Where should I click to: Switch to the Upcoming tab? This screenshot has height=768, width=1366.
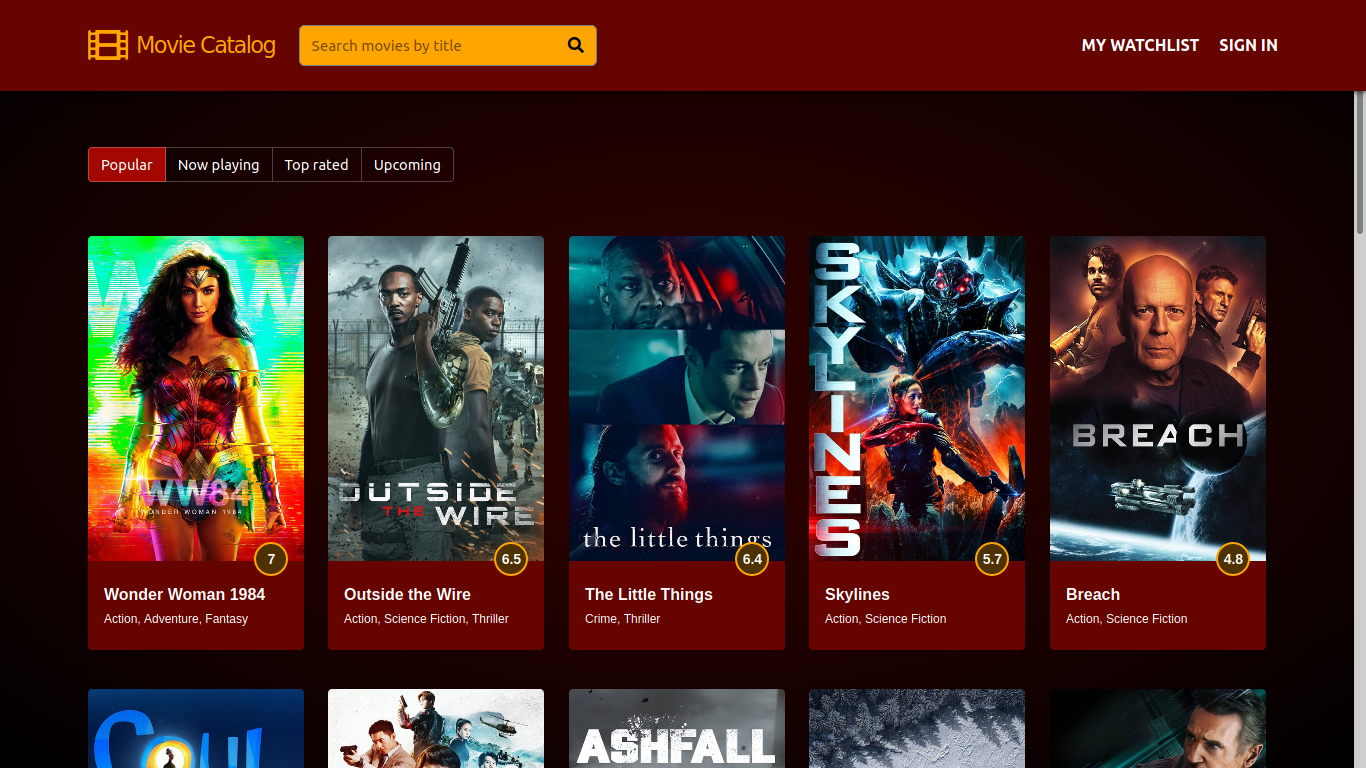pos(407,165)
